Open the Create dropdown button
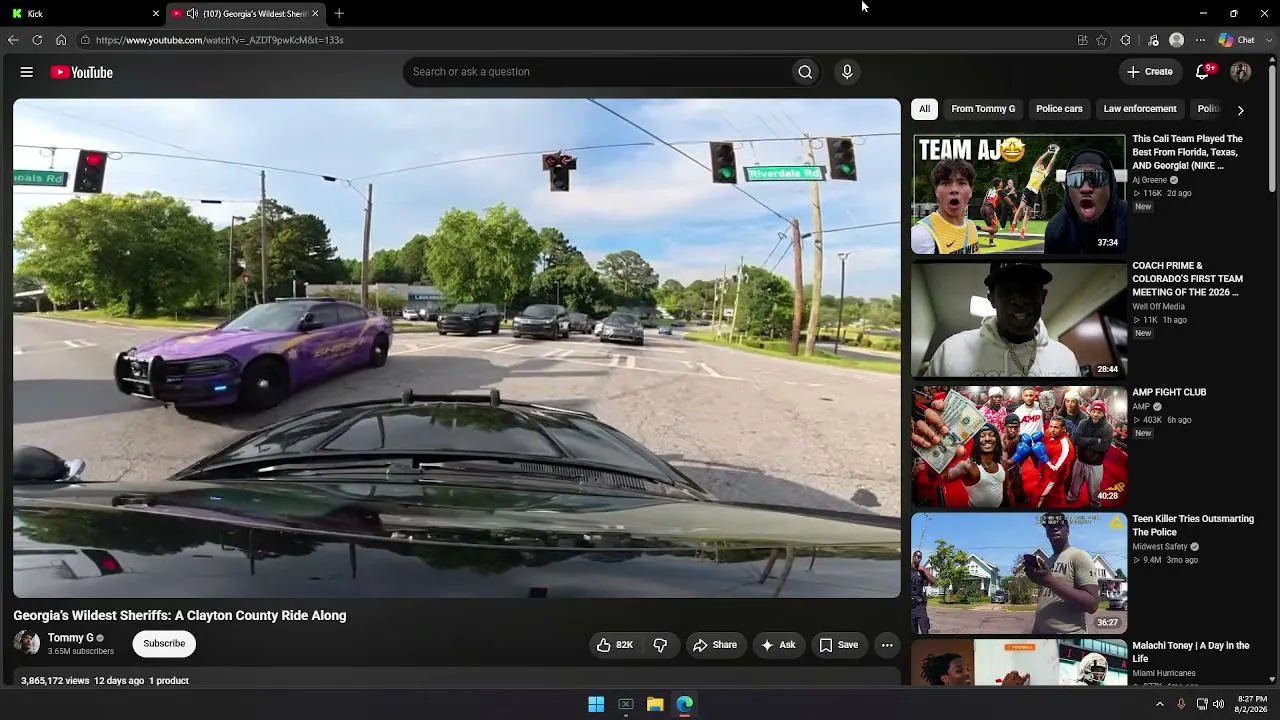1280x720 pixels. (x=1149, y=72)
